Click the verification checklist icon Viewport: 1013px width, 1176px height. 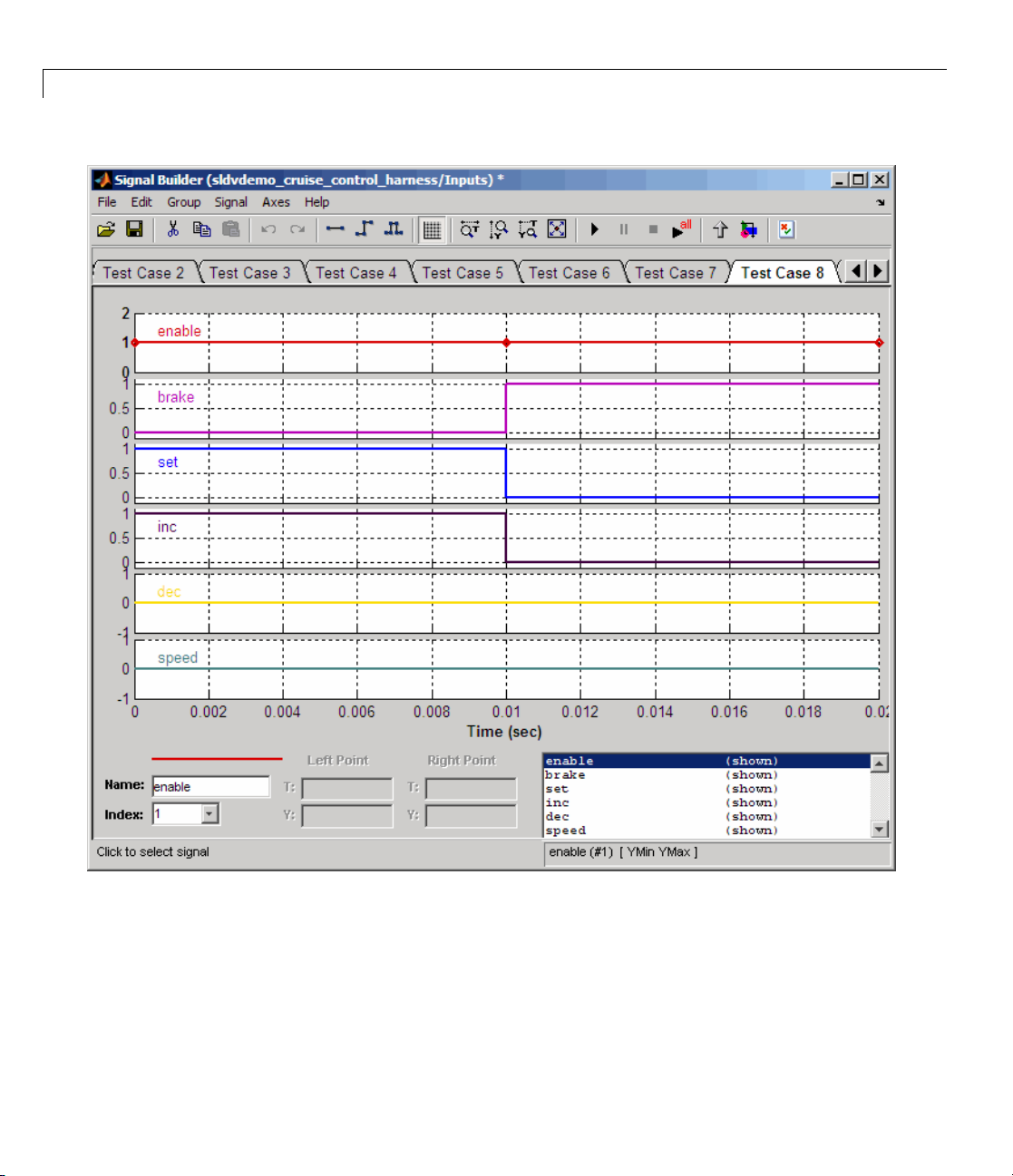(x=786, y=229)
